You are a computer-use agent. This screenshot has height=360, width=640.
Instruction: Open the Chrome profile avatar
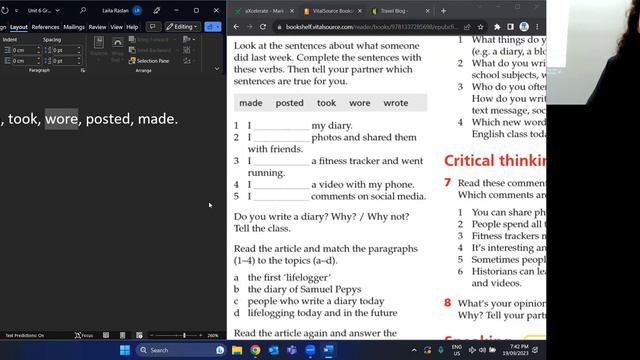pyautogui.click(x=524, y=27)
